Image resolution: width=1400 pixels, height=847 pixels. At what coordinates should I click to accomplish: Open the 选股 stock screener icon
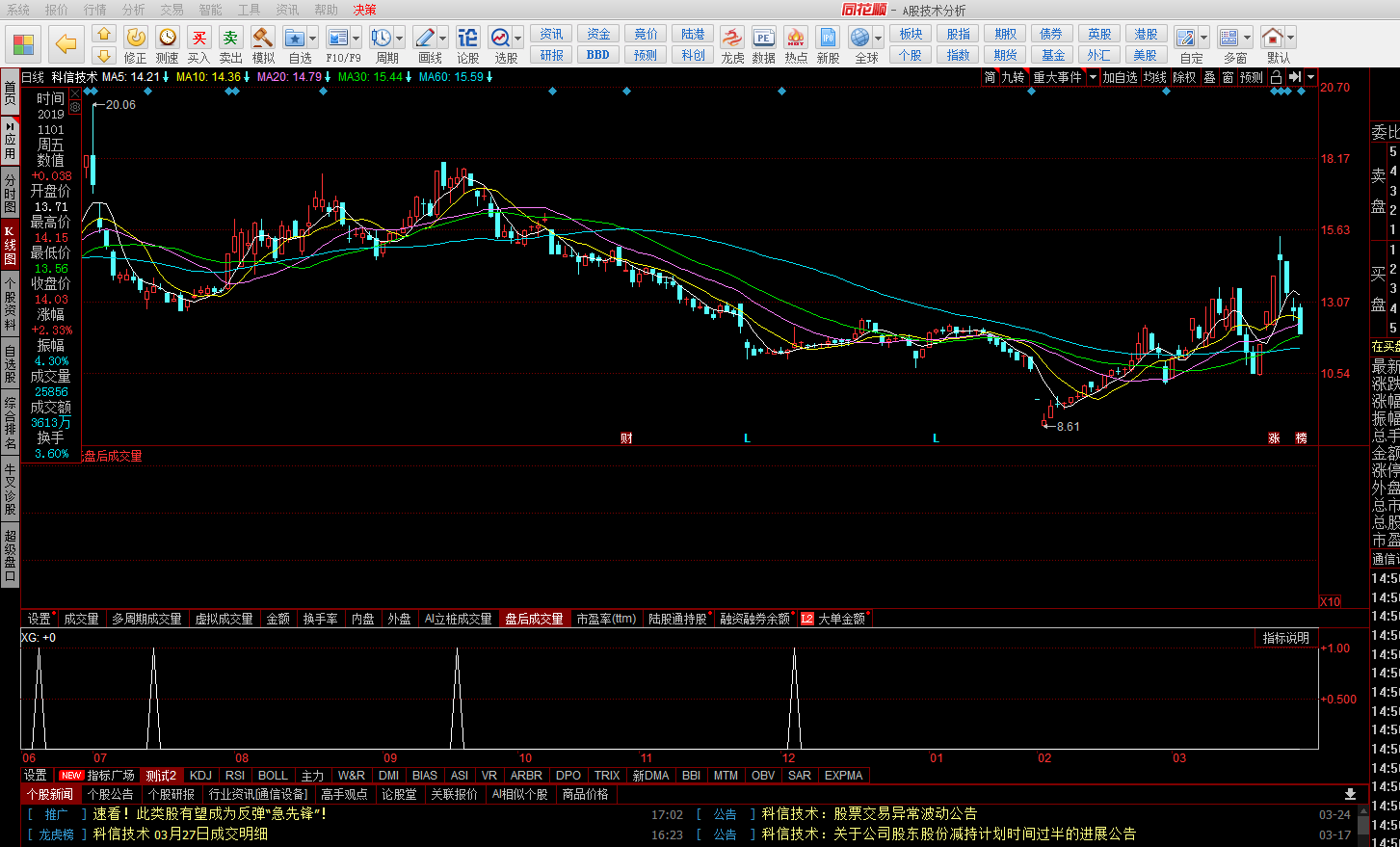[500, 38]
